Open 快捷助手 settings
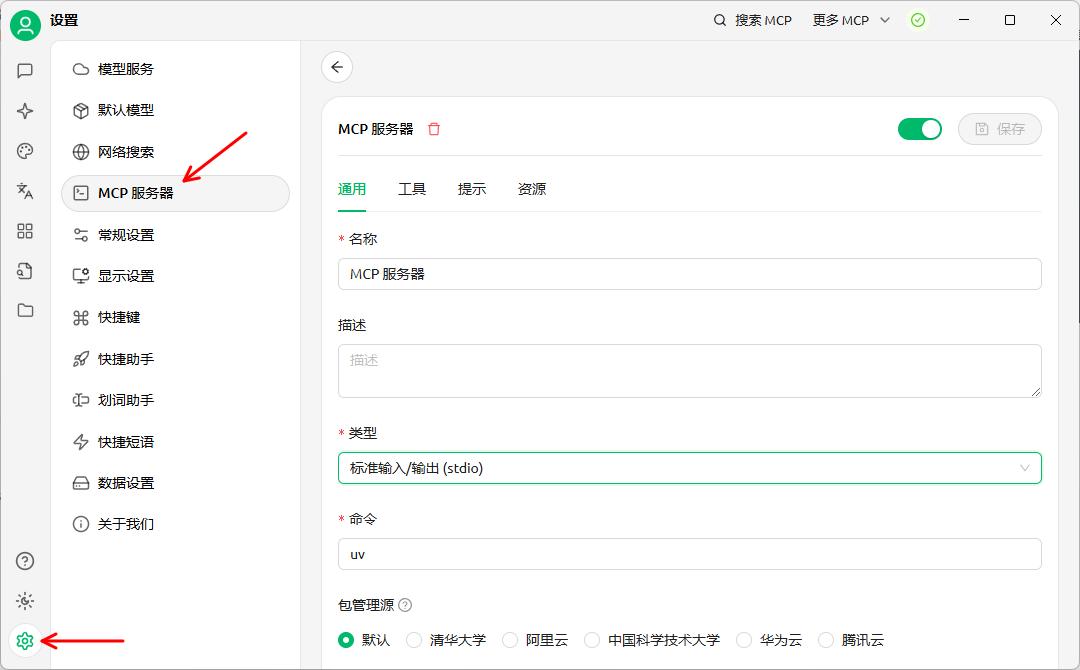Viewport: 1080px width, 670px height. pos(175,359)
